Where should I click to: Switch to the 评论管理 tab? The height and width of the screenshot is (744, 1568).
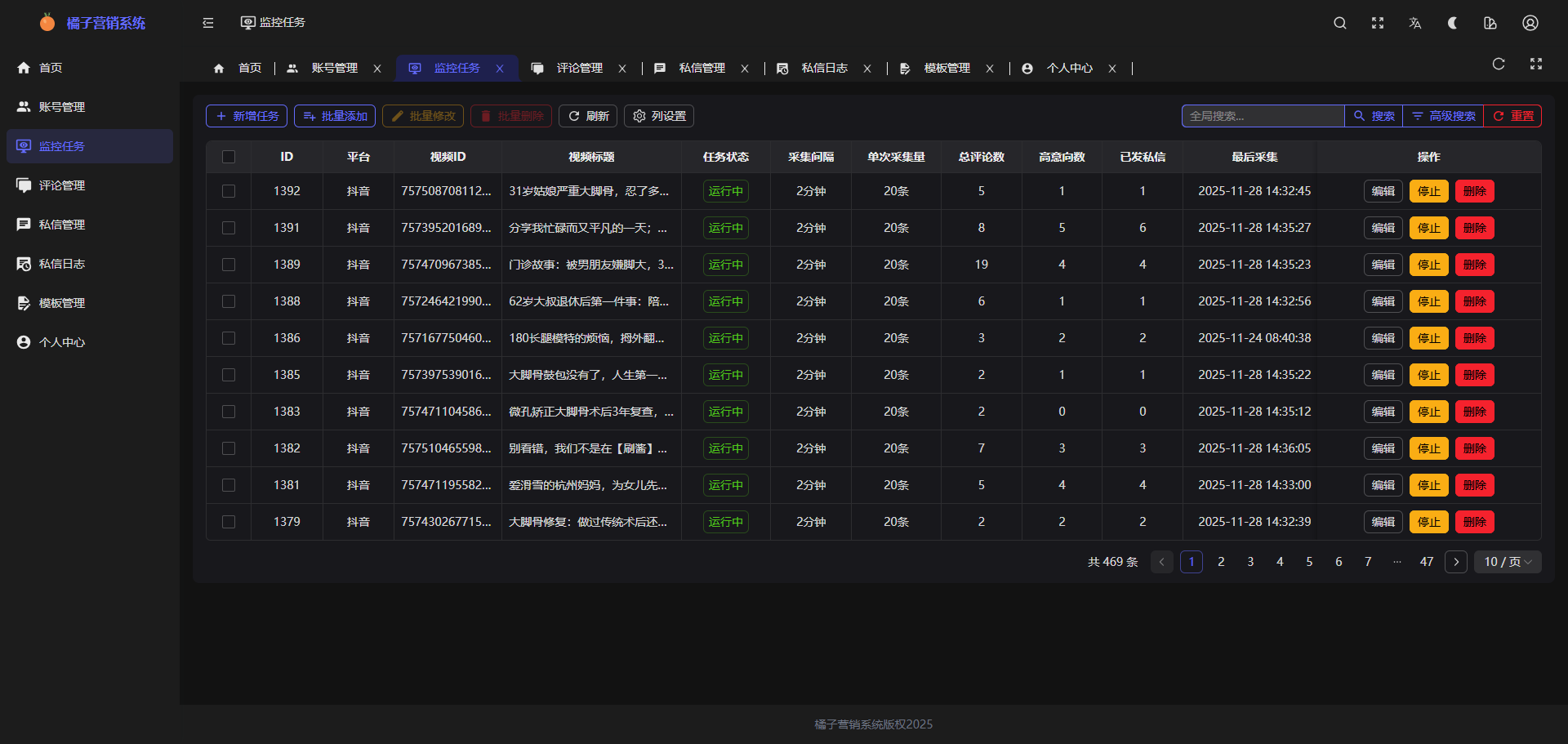coord(579,69)
